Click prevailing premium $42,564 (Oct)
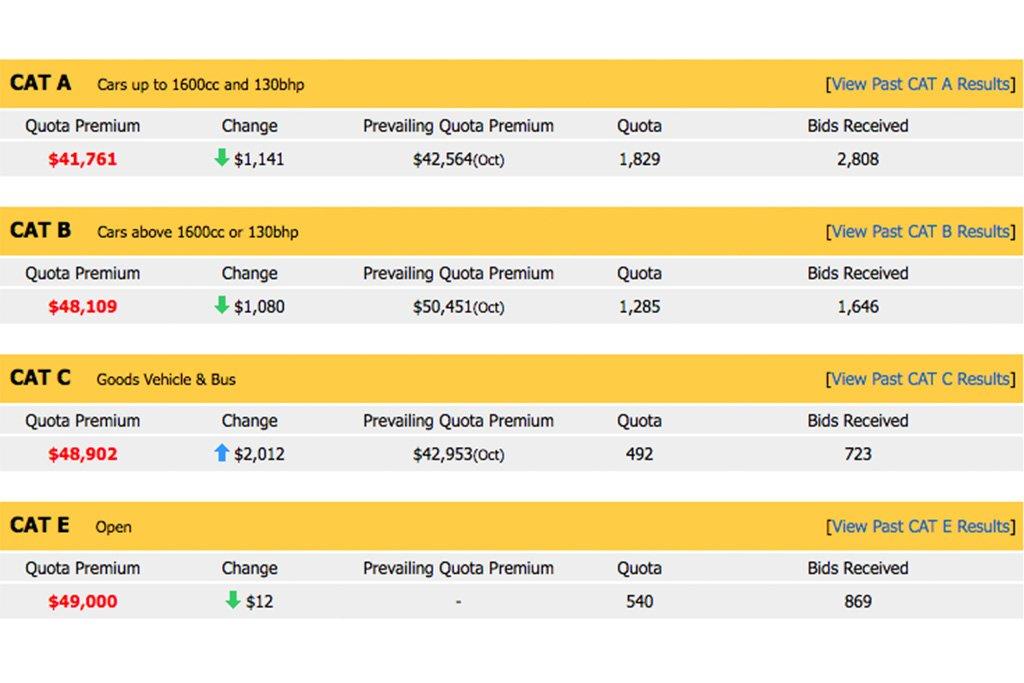 point(458,160)
